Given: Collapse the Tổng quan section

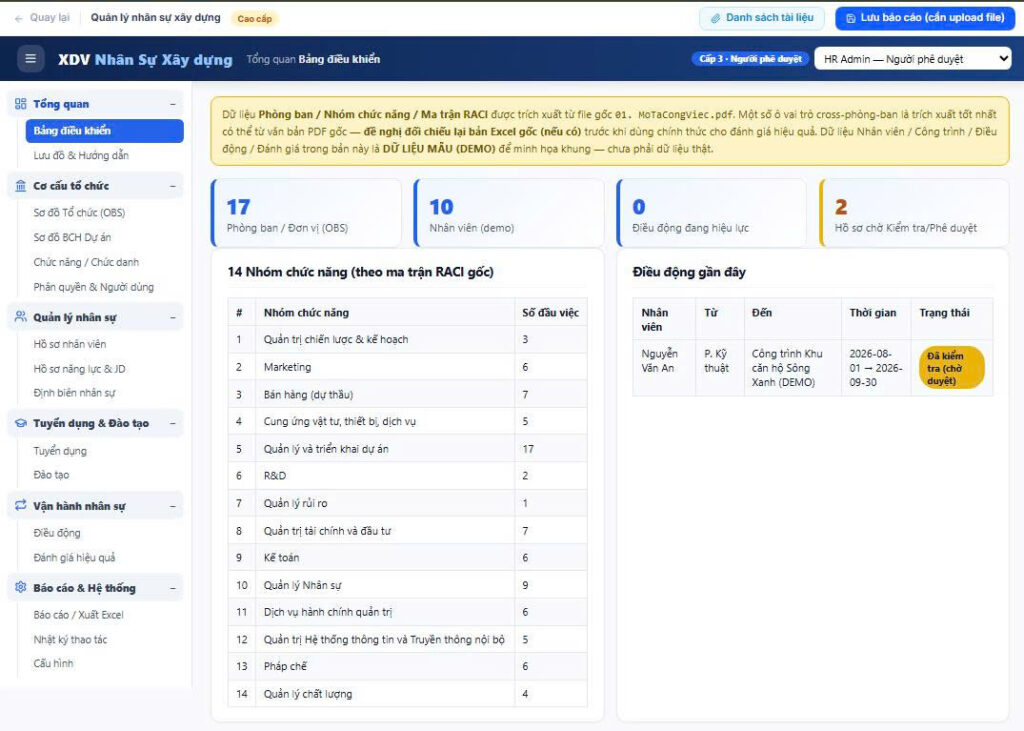Looking at the screenshot, I should [x=172, y=105].
